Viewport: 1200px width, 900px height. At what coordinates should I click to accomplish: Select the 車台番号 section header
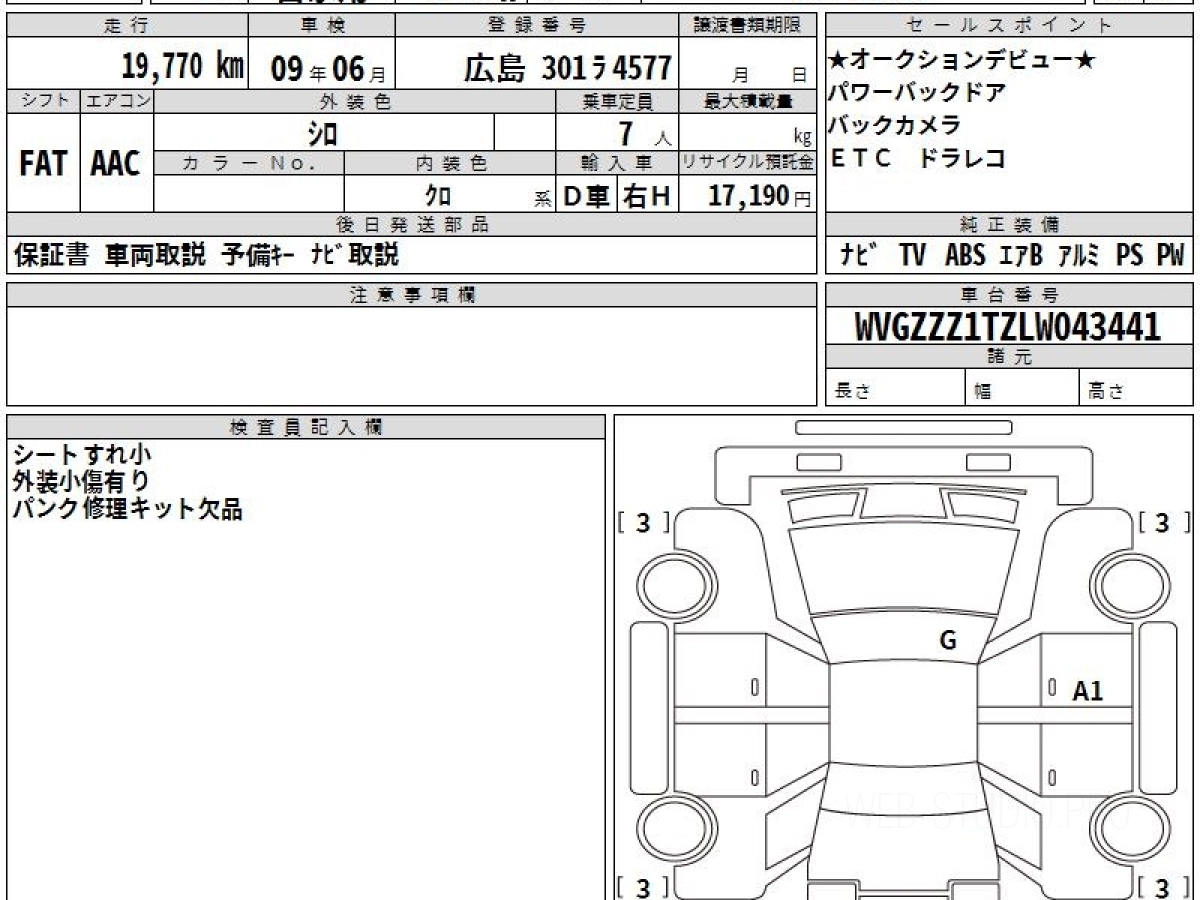[x=1010, y=295]
